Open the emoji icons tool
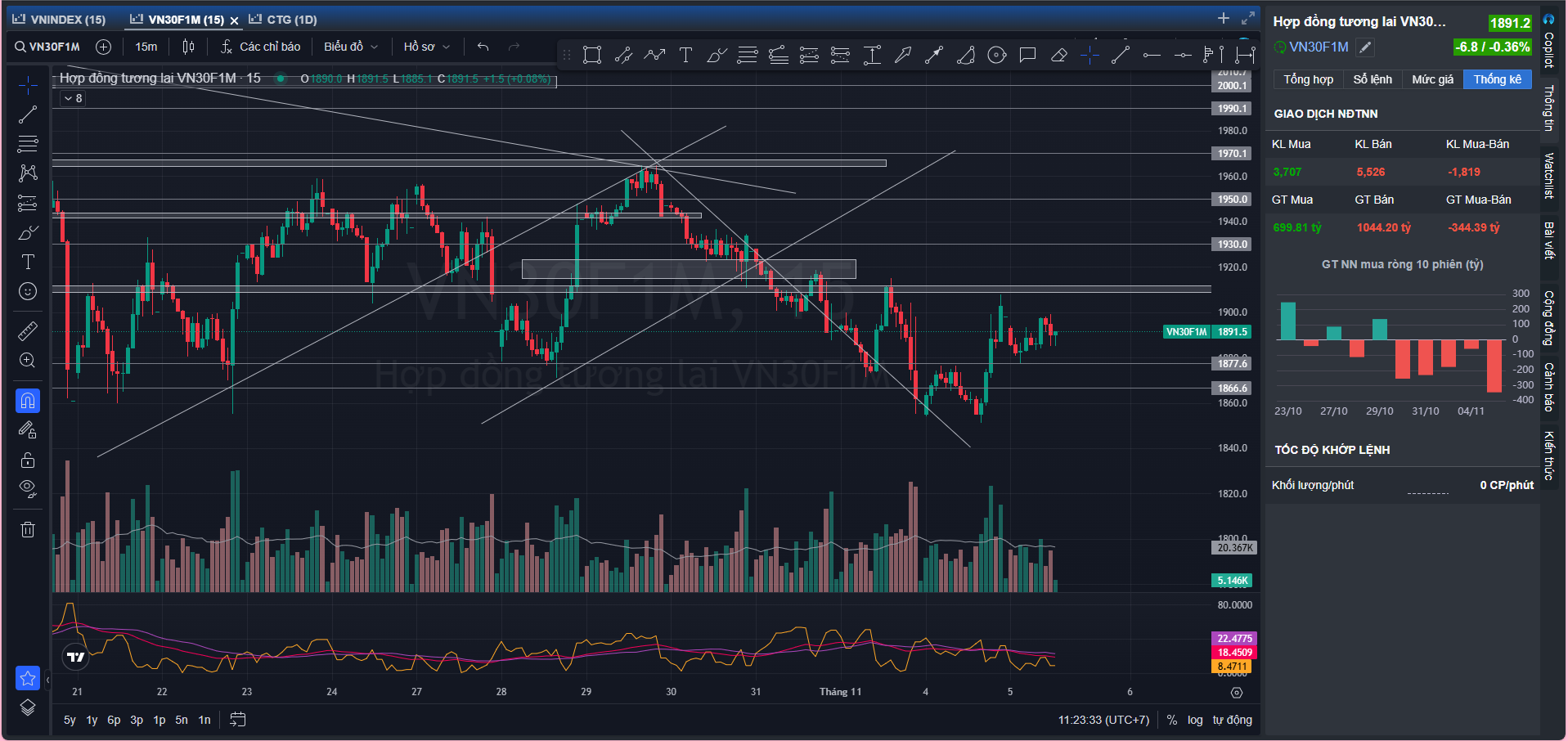 tap(28, 291)
